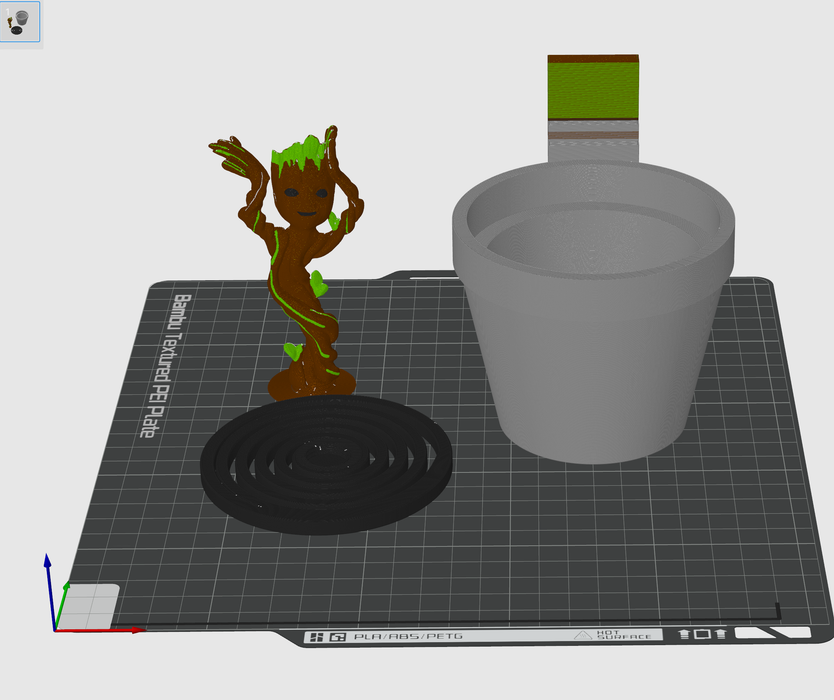Image resolution: width=834 pixels, height=700 pixels.
Task: Click the second square icon beside PLA/ABS/PETG
Action: pos(337,637)
